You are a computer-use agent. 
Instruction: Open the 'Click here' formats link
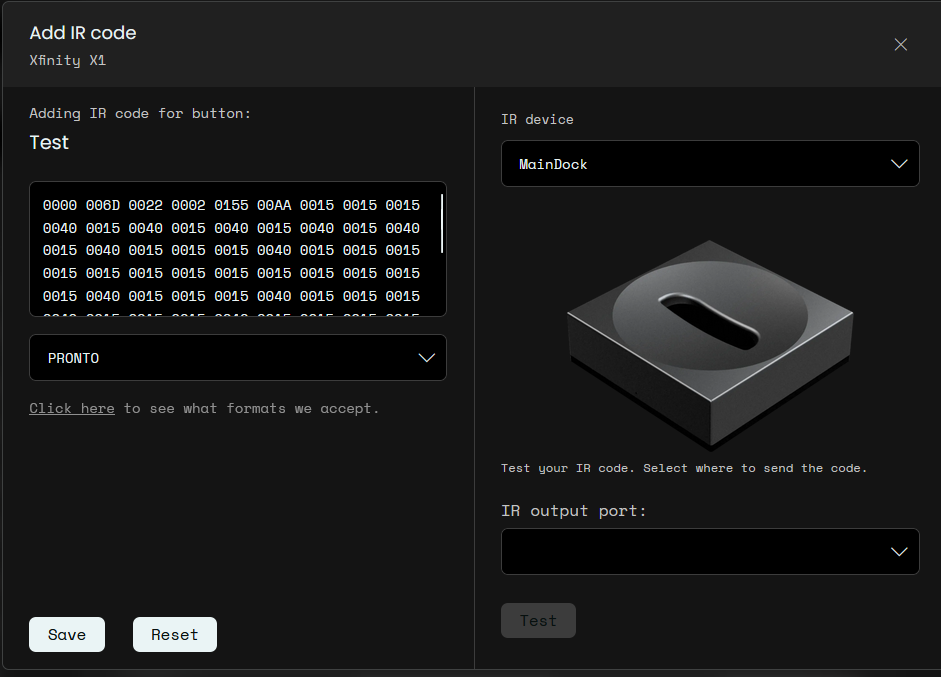tap(71, 409)
